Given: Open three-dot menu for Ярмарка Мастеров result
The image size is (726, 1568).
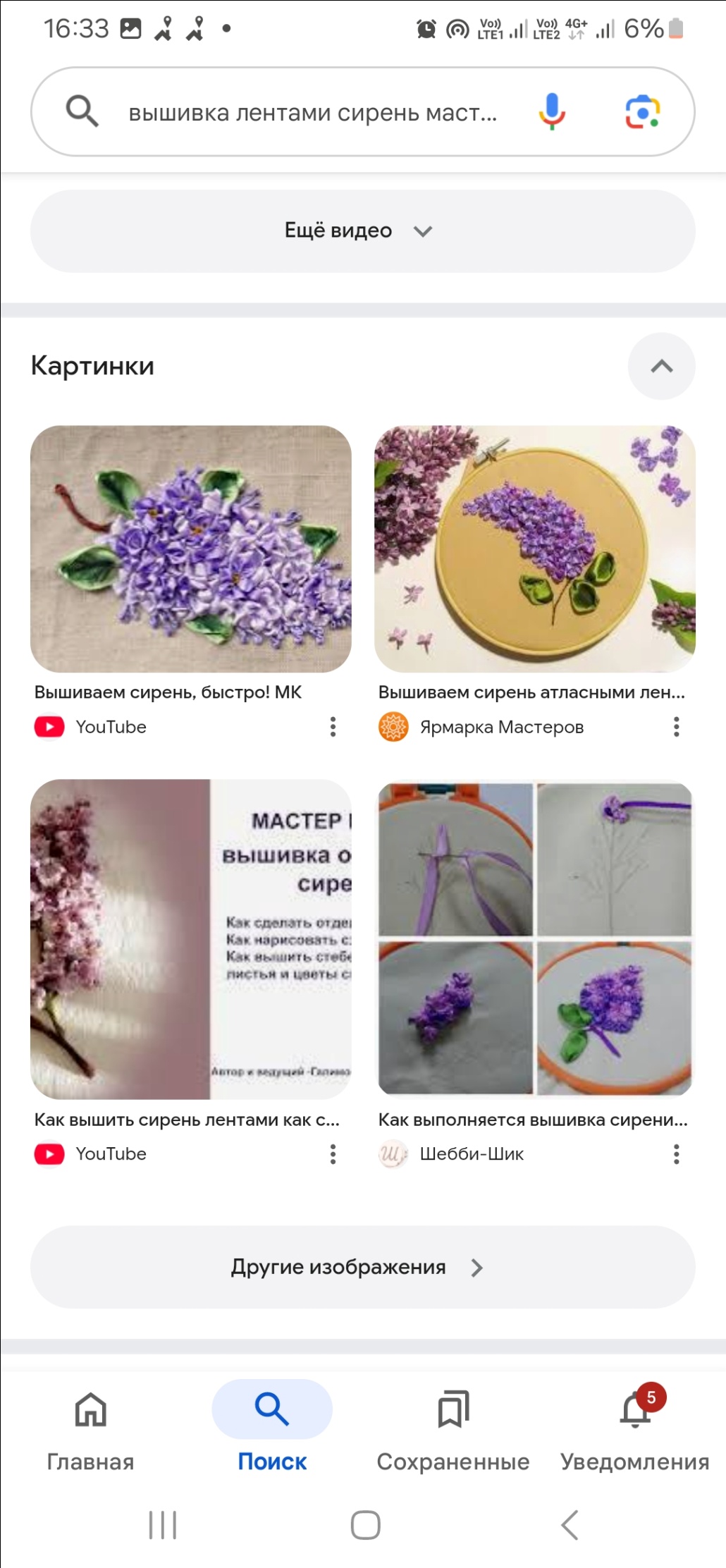Looking at the screenshot, I should coord(676,727).
